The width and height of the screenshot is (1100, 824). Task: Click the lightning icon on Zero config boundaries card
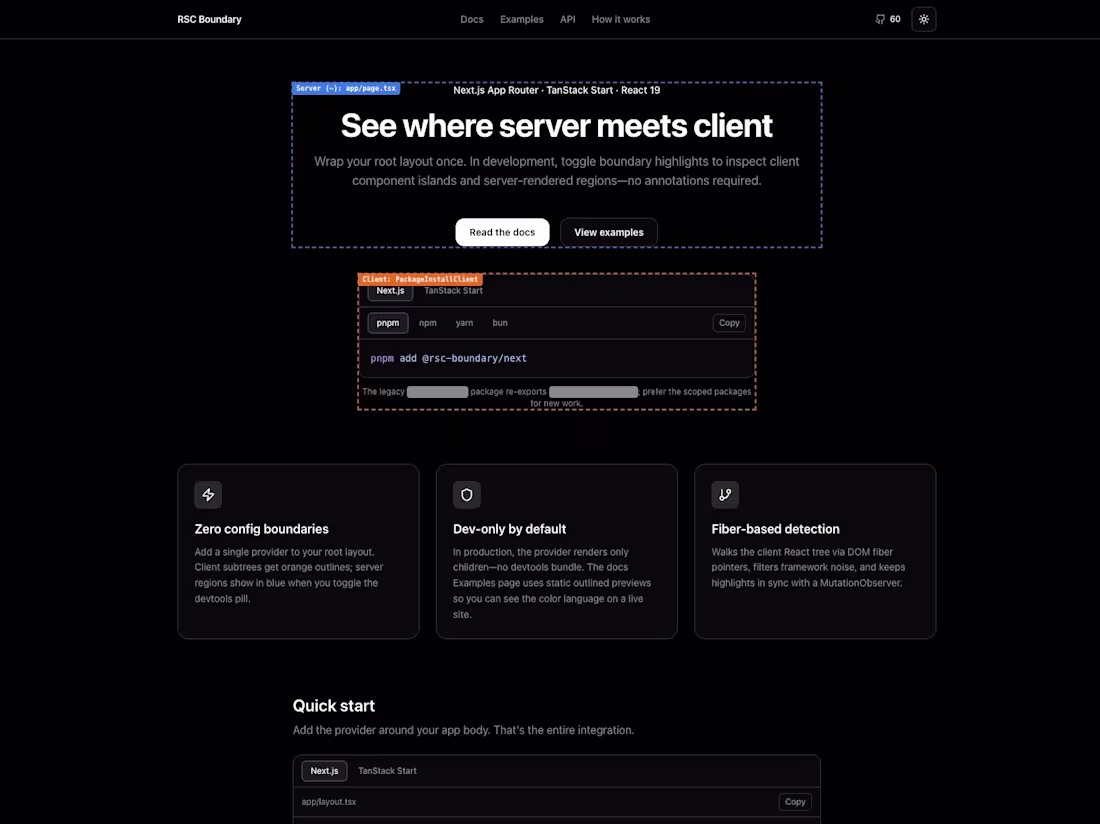pyautogui.click(x=208, y=494)
